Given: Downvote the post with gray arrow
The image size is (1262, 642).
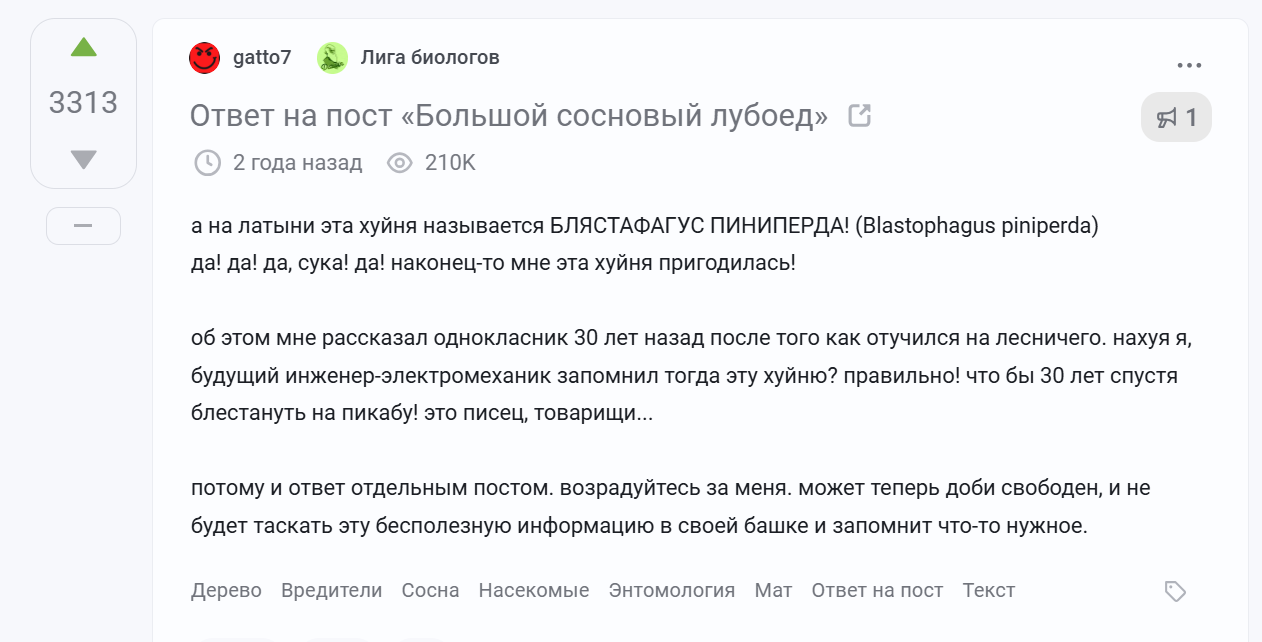Looking at the screenshot, I should pyautogui.click(x=84, y=159).
